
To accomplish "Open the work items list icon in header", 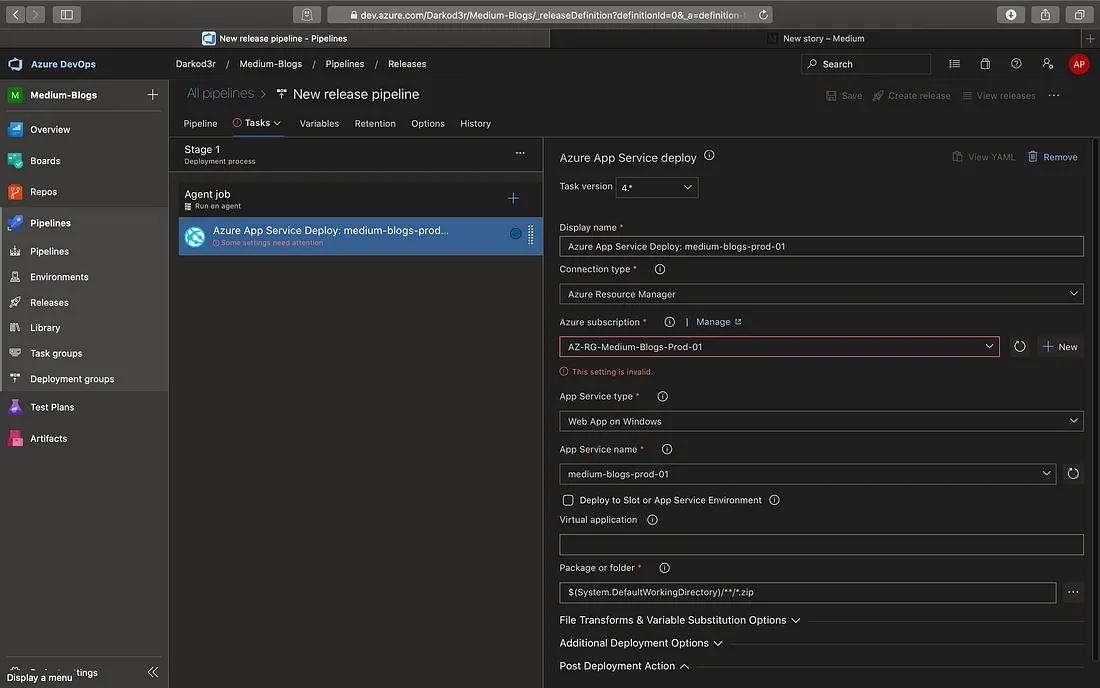I will pos(954,64).
